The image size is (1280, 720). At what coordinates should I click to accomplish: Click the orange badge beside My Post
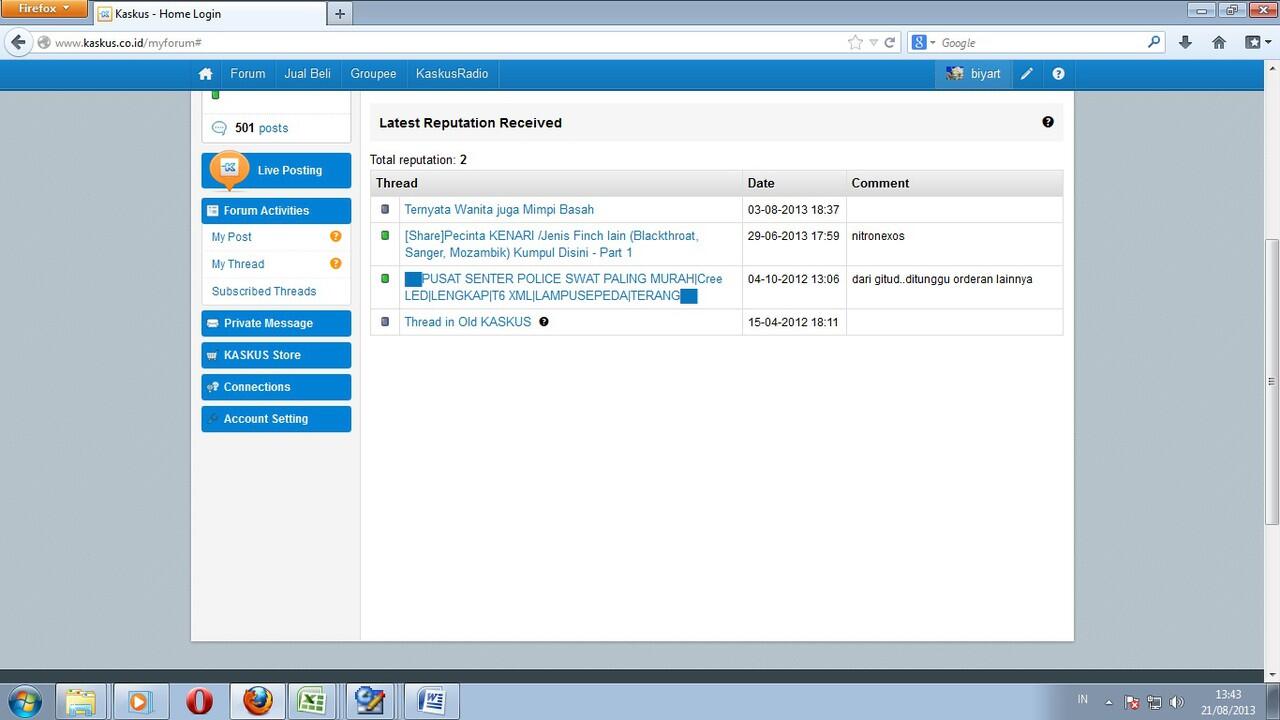pos(336,237)
